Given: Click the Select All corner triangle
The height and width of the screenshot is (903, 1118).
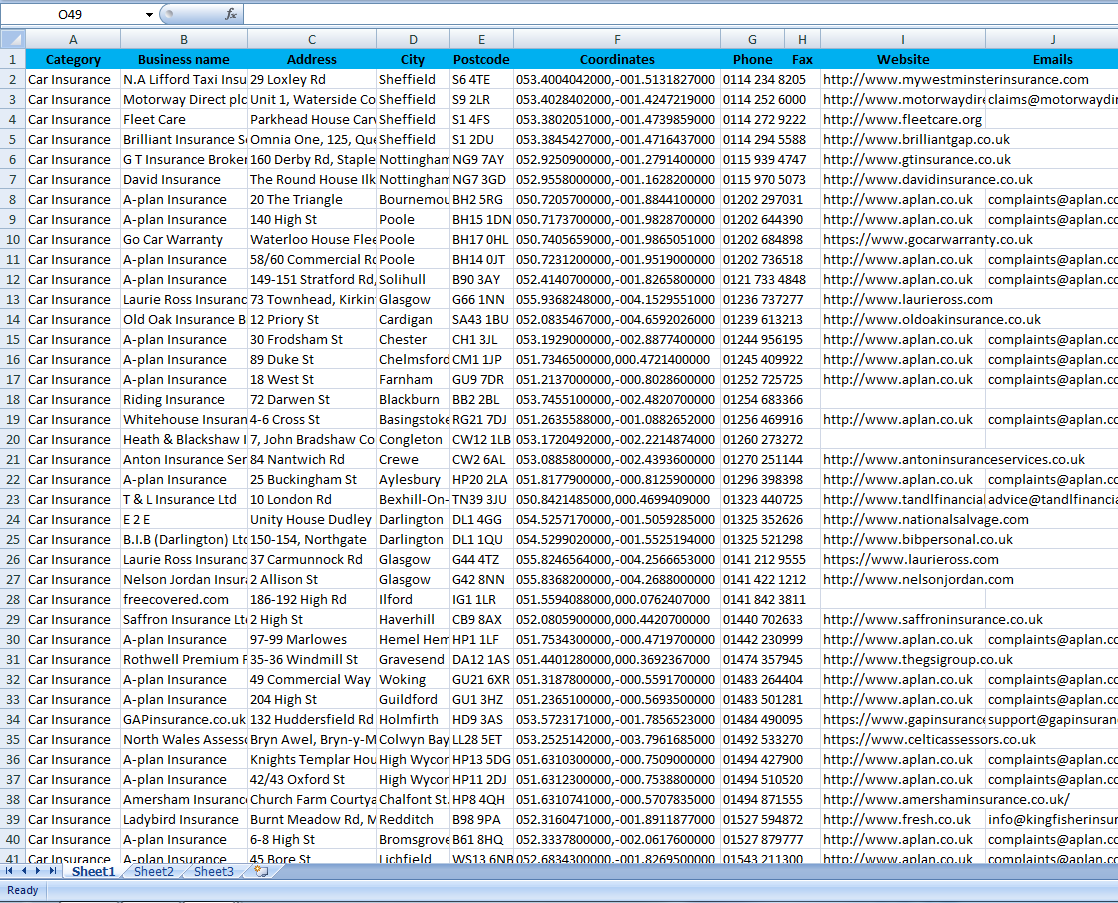Looking at the screenshot, I should [x=13, y=39].
